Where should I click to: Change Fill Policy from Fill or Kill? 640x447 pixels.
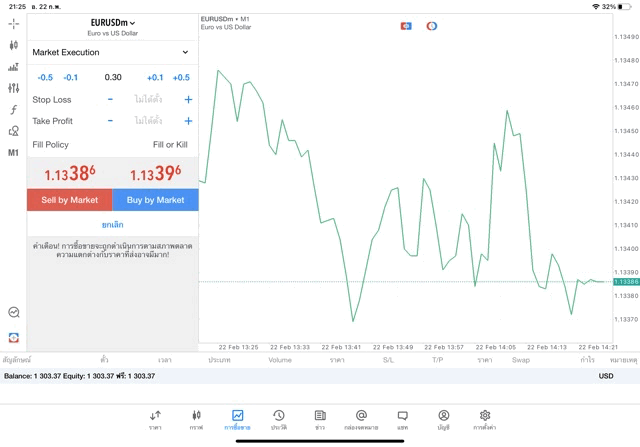click(170, 145)
